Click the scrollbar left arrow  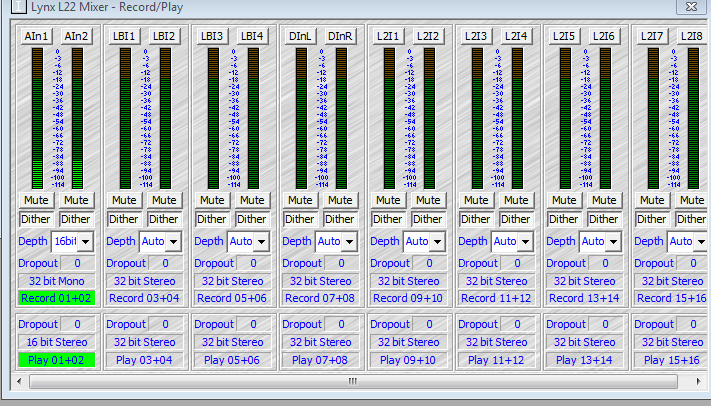pos(19,382)
